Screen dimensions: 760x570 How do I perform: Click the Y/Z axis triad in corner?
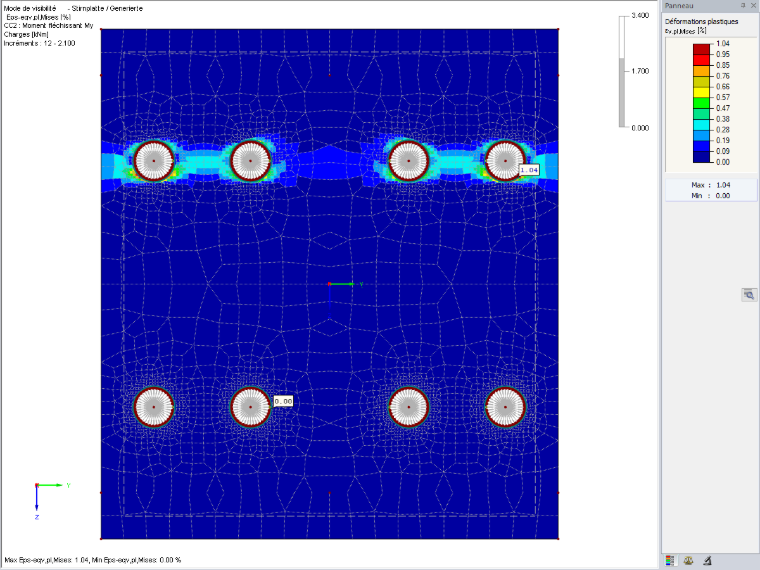(52, 501)
